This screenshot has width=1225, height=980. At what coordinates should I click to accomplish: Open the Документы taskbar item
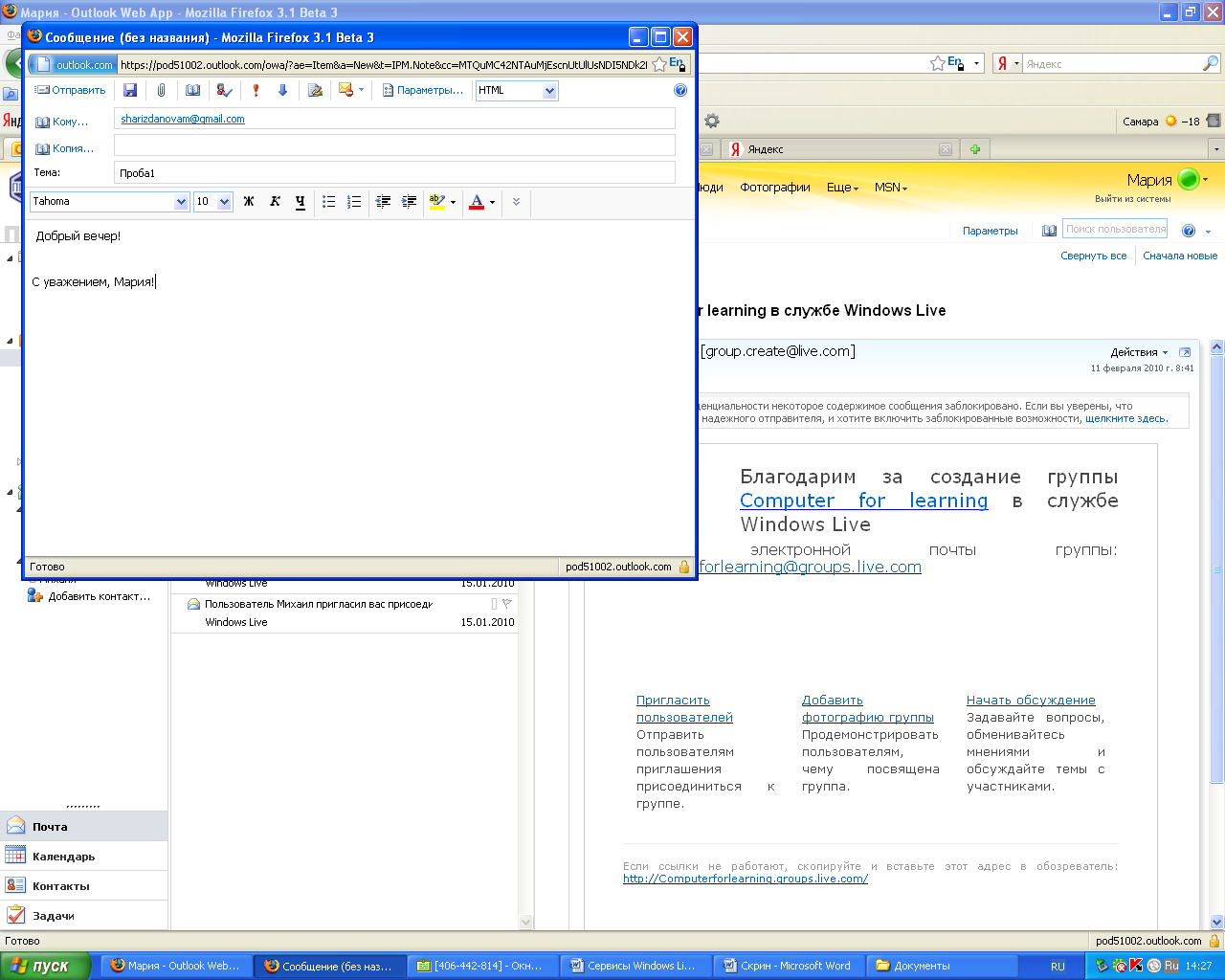point(943,966)
